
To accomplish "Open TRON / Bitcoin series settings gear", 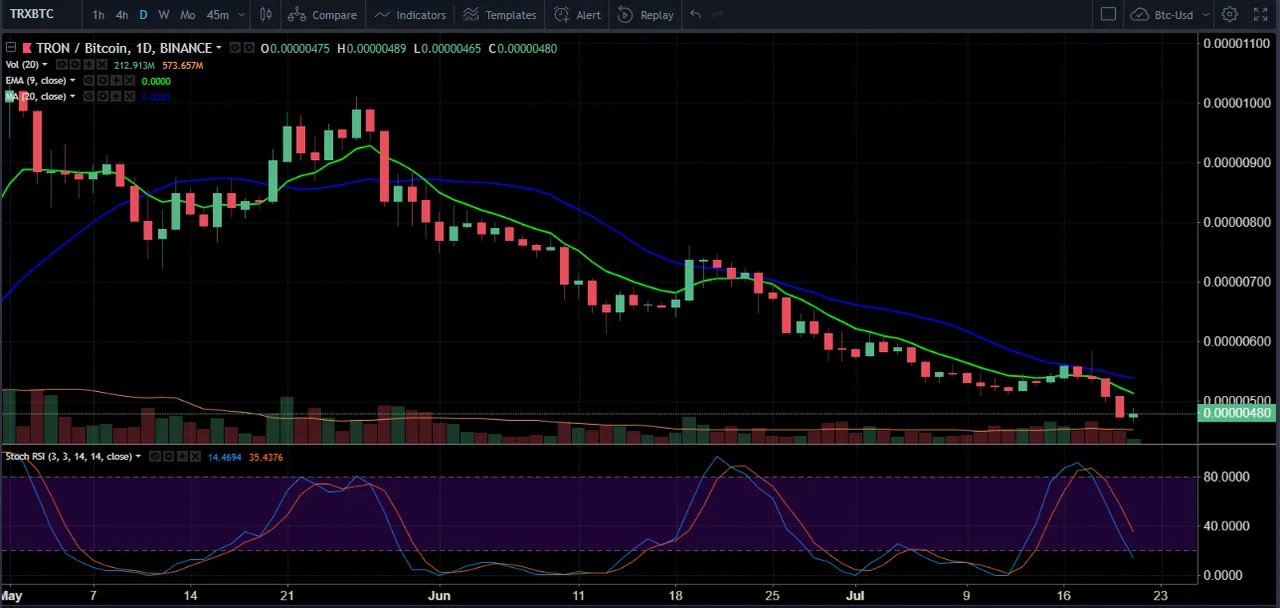I will 248,48.
